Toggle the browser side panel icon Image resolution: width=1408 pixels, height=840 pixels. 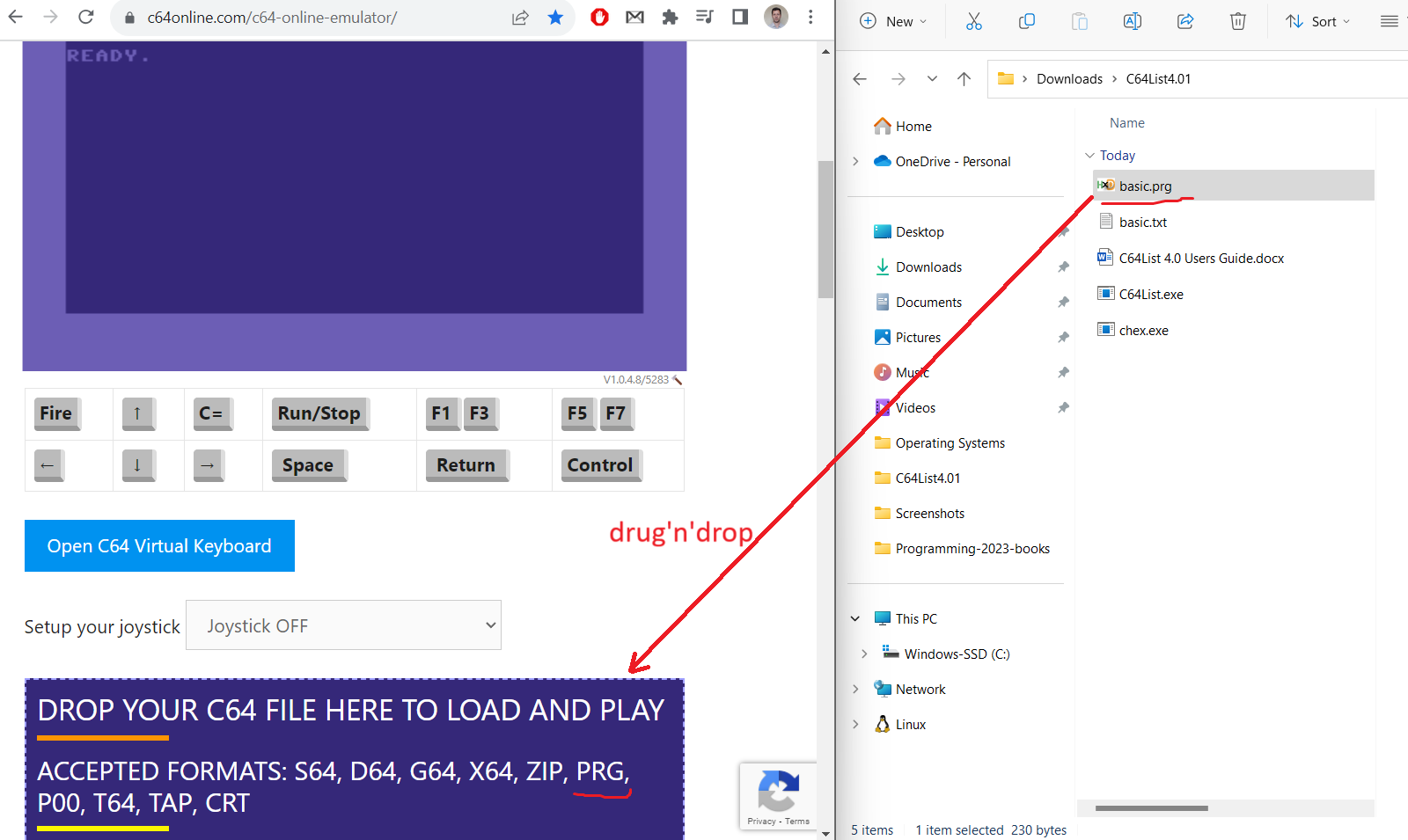coord(740,18)
